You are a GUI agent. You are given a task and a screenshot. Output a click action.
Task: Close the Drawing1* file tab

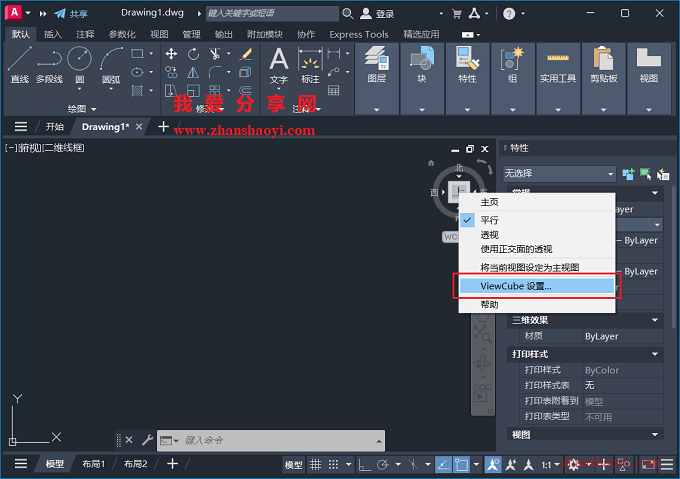click(139, 127)
